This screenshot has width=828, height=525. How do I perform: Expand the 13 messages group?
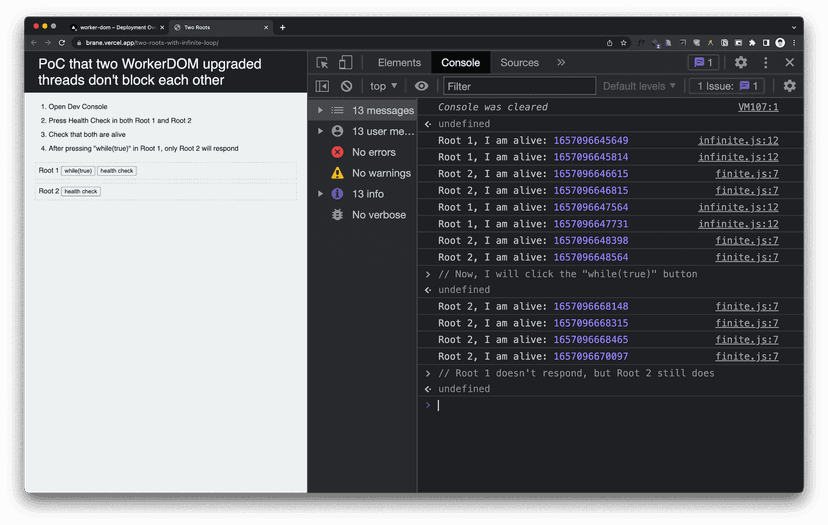pyautogui.click(x=321, y=110)
